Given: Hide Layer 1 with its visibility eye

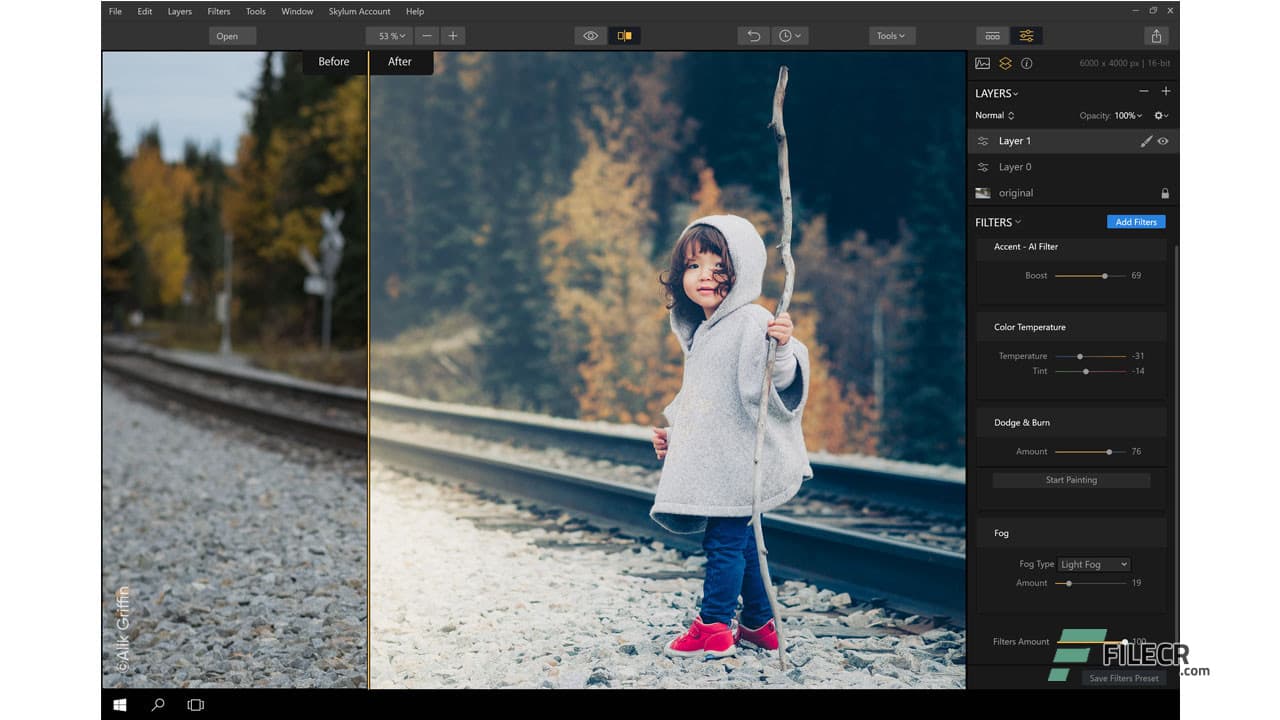Looking at the screenshot, I should (1163, 141).
